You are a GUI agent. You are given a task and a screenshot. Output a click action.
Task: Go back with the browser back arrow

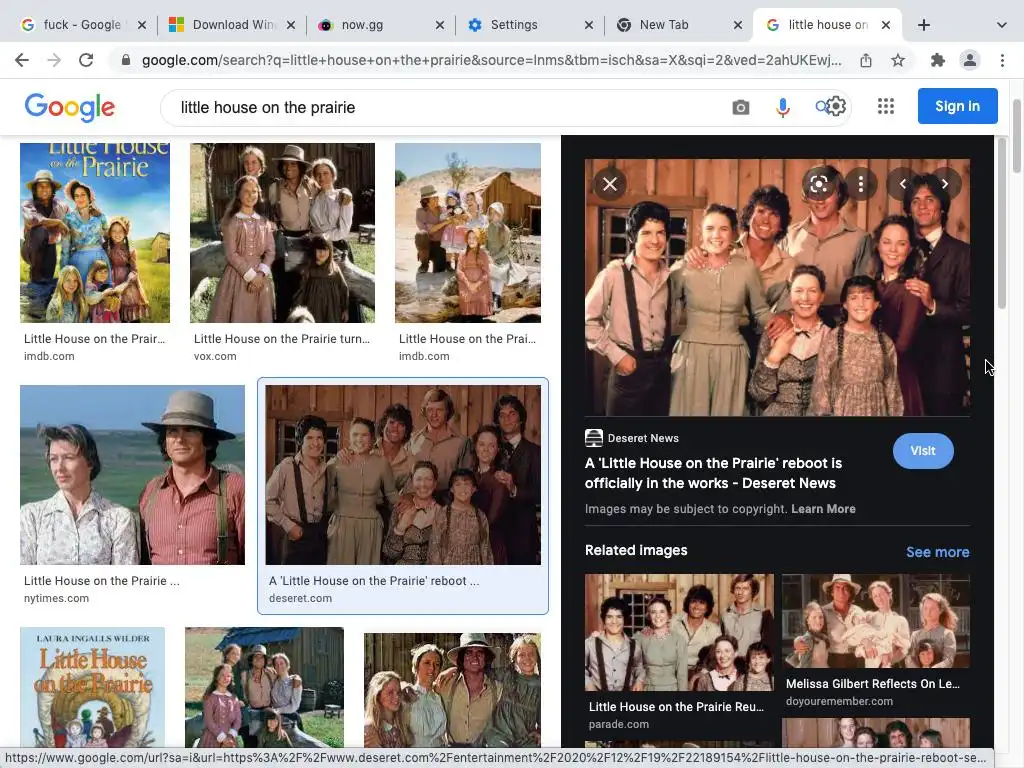[x=22, y=60]
